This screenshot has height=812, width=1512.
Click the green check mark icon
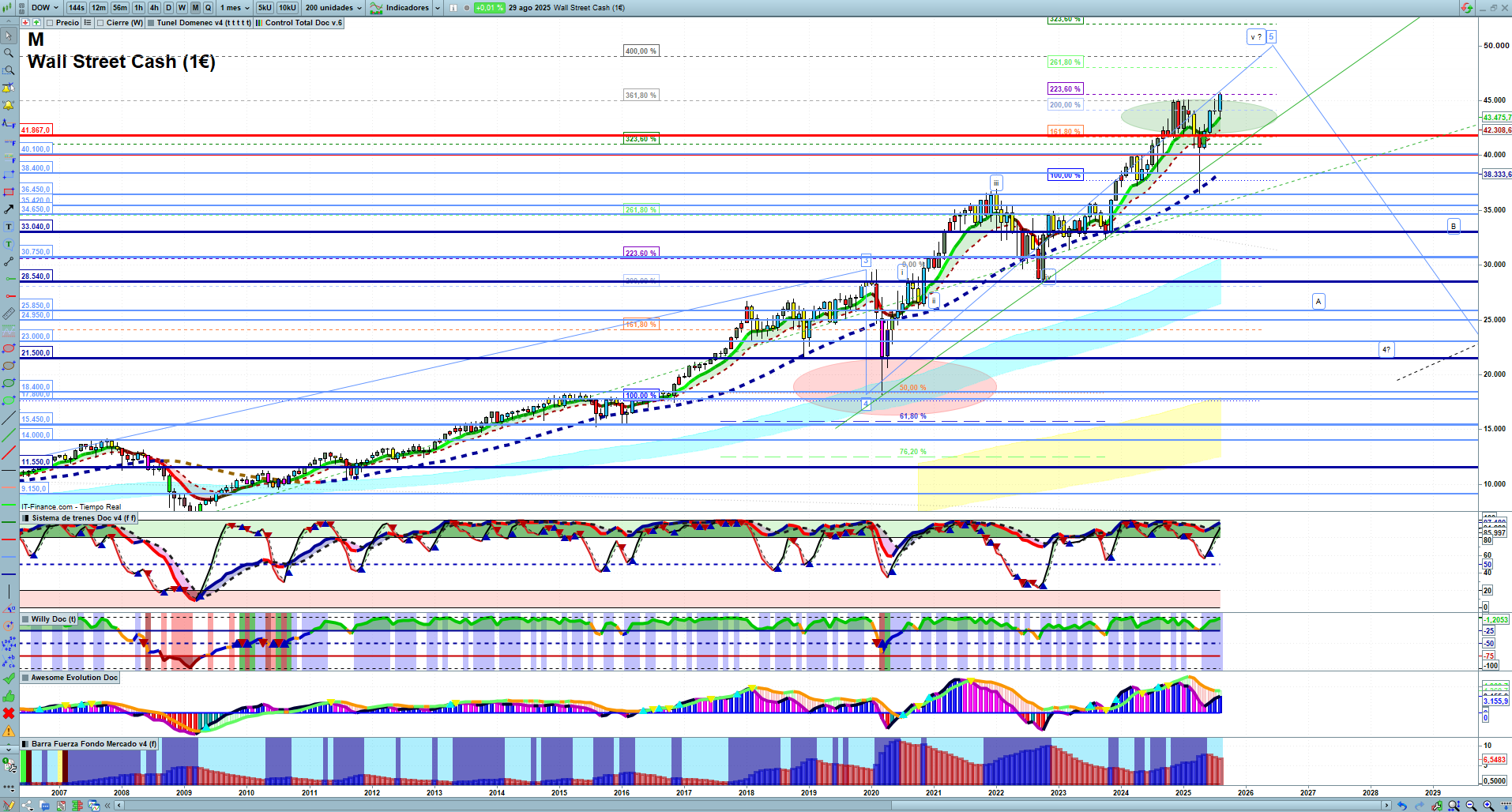pyautogui.click(x=9, y=679)
